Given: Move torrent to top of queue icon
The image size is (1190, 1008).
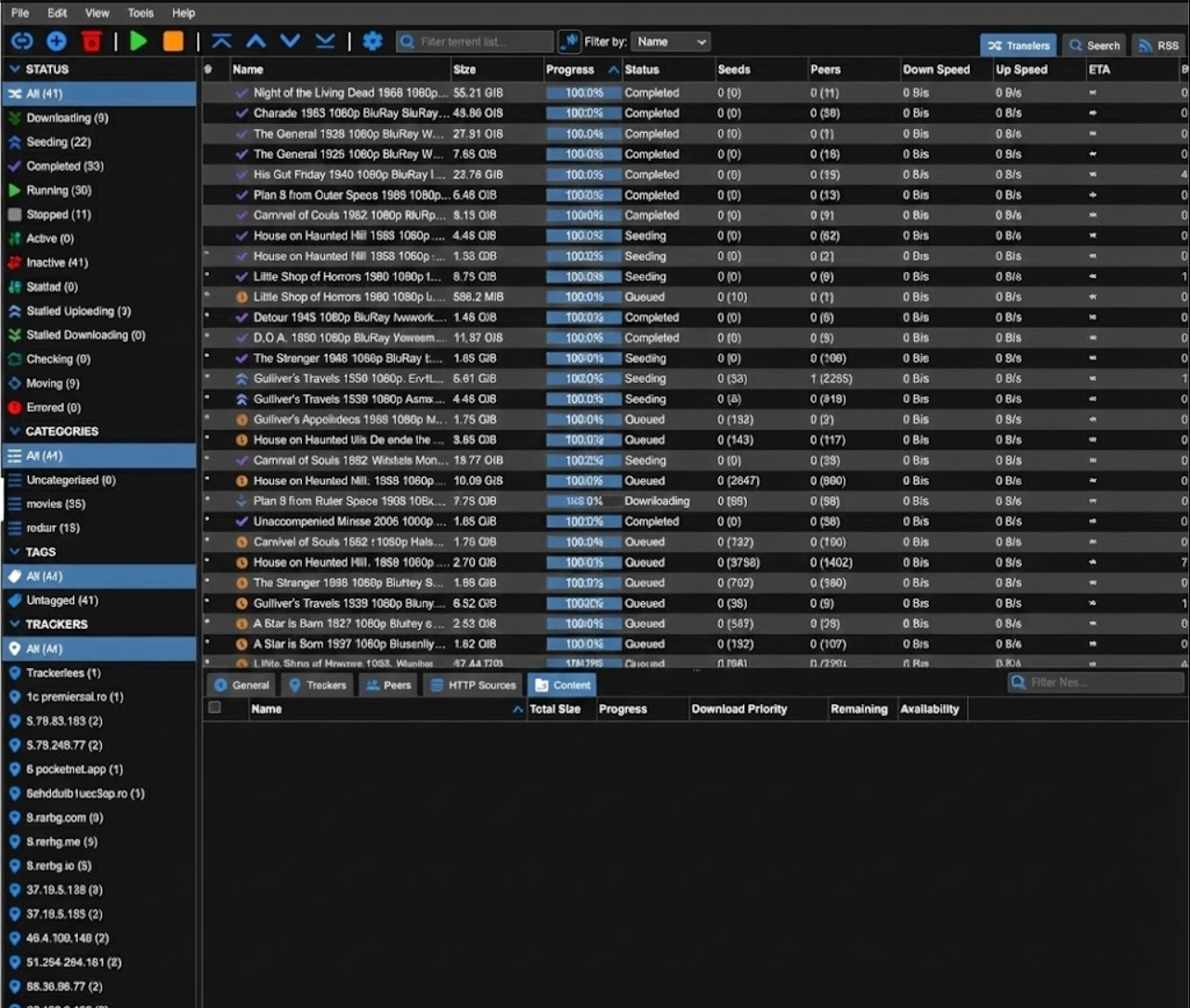Looking at the screenshot, I should 221,41.
